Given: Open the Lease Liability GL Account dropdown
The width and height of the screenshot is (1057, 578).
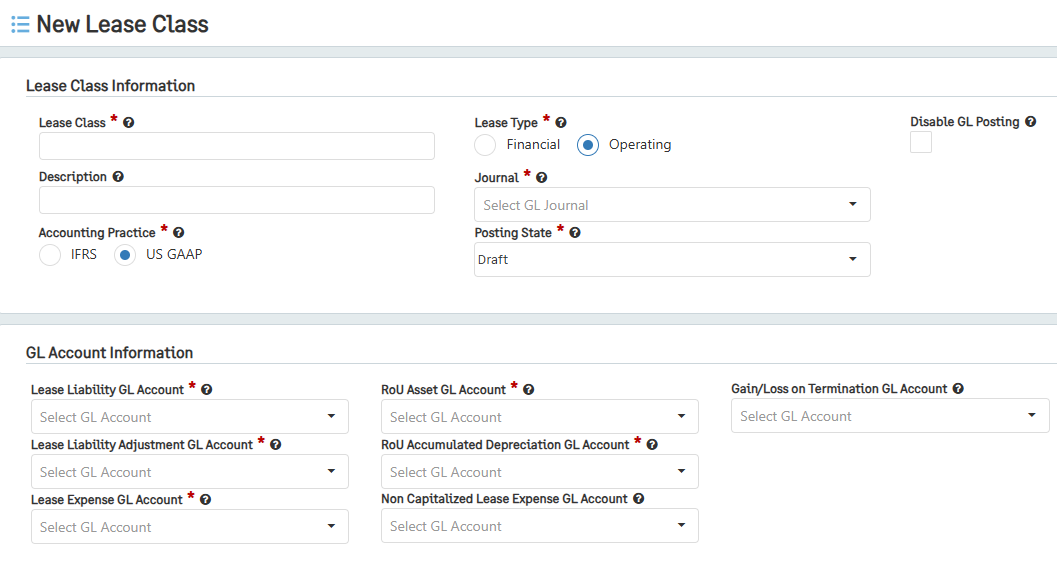Looking at the screenshot, I should [x=189, y=417].
